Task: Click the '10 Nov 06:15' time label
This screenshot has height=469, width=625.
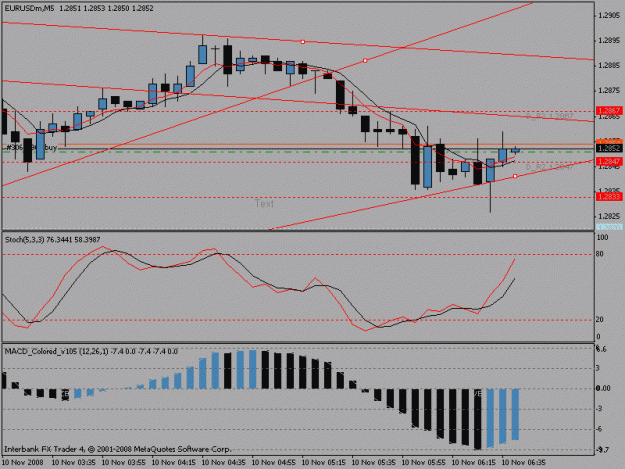Action: (x=474, y=463)
